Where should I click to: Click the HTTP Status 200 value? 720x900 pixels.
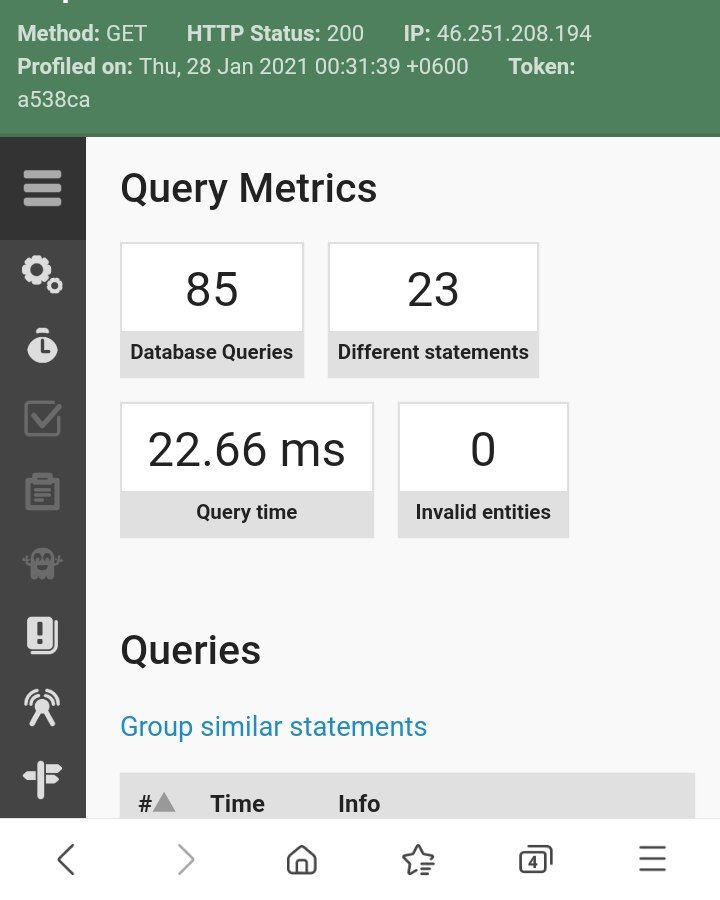(x=345, y=33)
